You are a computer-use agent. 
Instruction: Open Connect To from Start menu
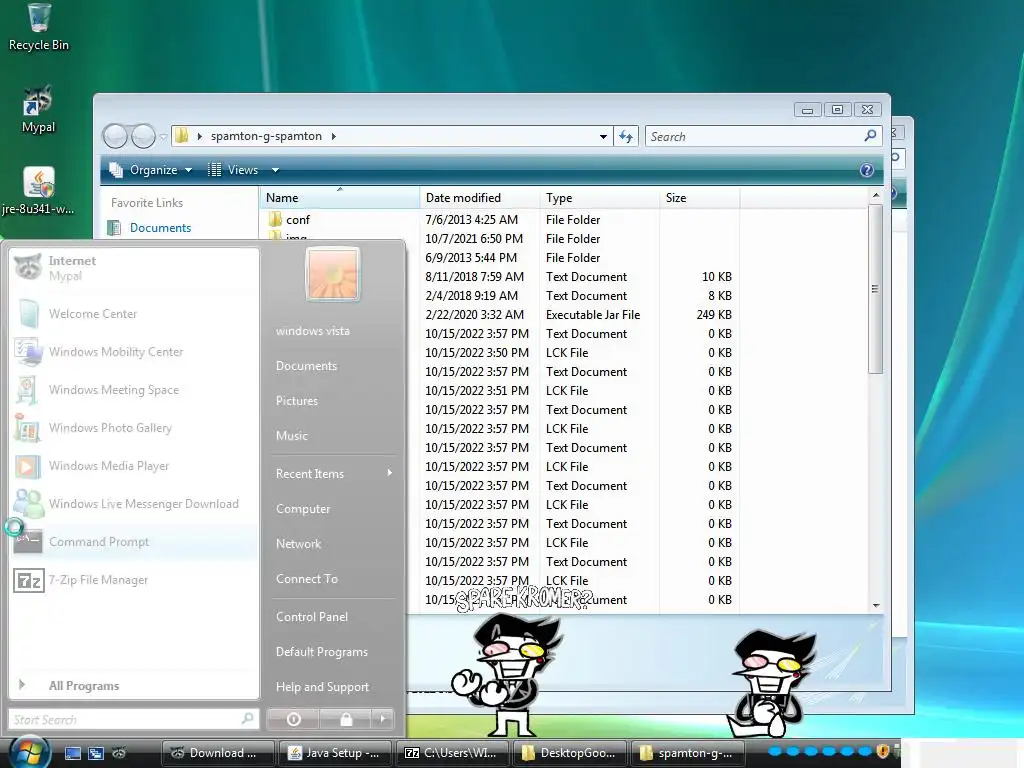point(306,579)
